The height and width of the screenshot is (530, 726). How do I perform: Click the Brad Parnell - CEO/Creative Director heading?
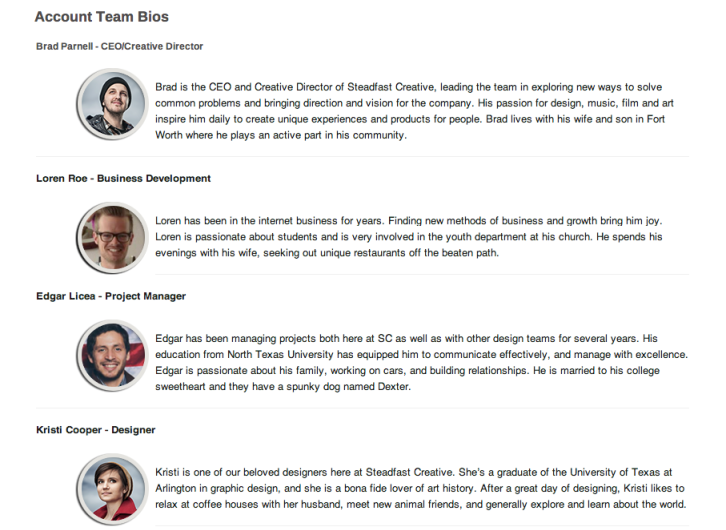[x=120, y=46]
